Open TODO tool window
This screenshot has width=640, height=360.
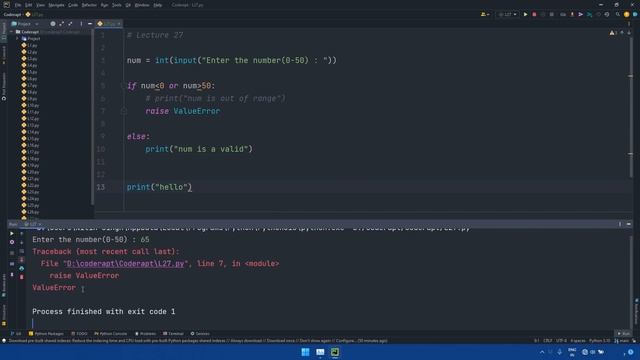tap(79, 333)
